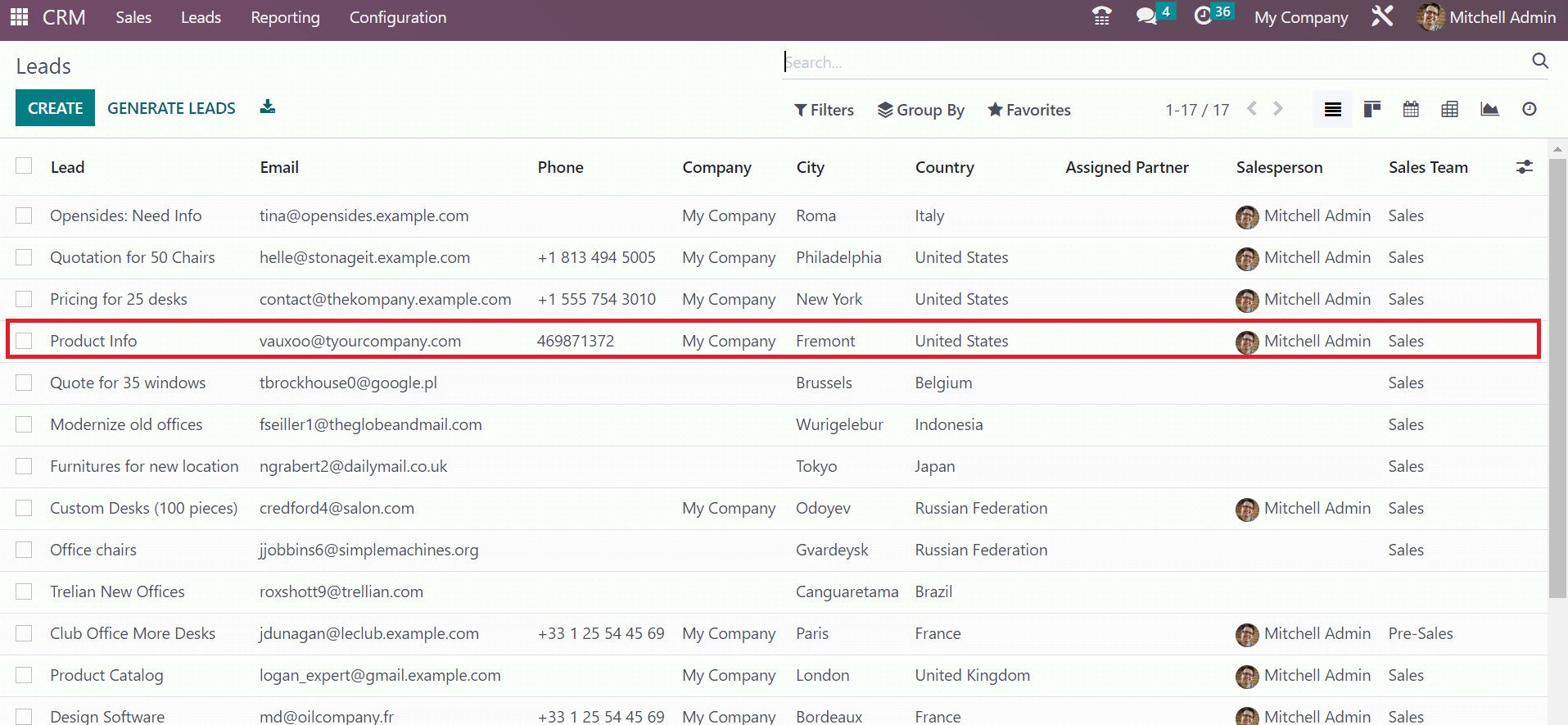Open the My Company switcher

pos(1301,17)
